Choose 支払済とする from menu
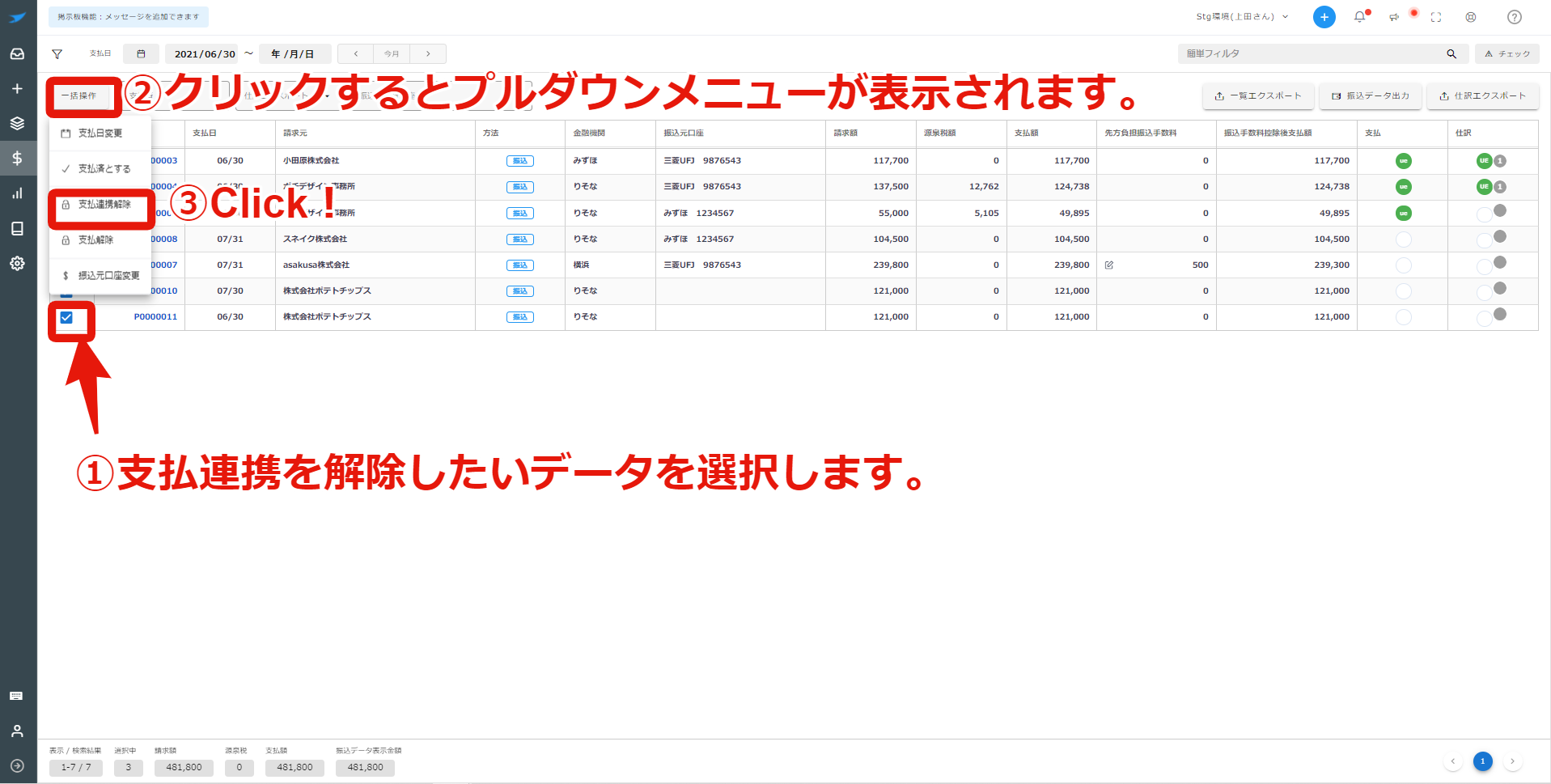This screenshot has width=1551, height=784. (100, 169)
